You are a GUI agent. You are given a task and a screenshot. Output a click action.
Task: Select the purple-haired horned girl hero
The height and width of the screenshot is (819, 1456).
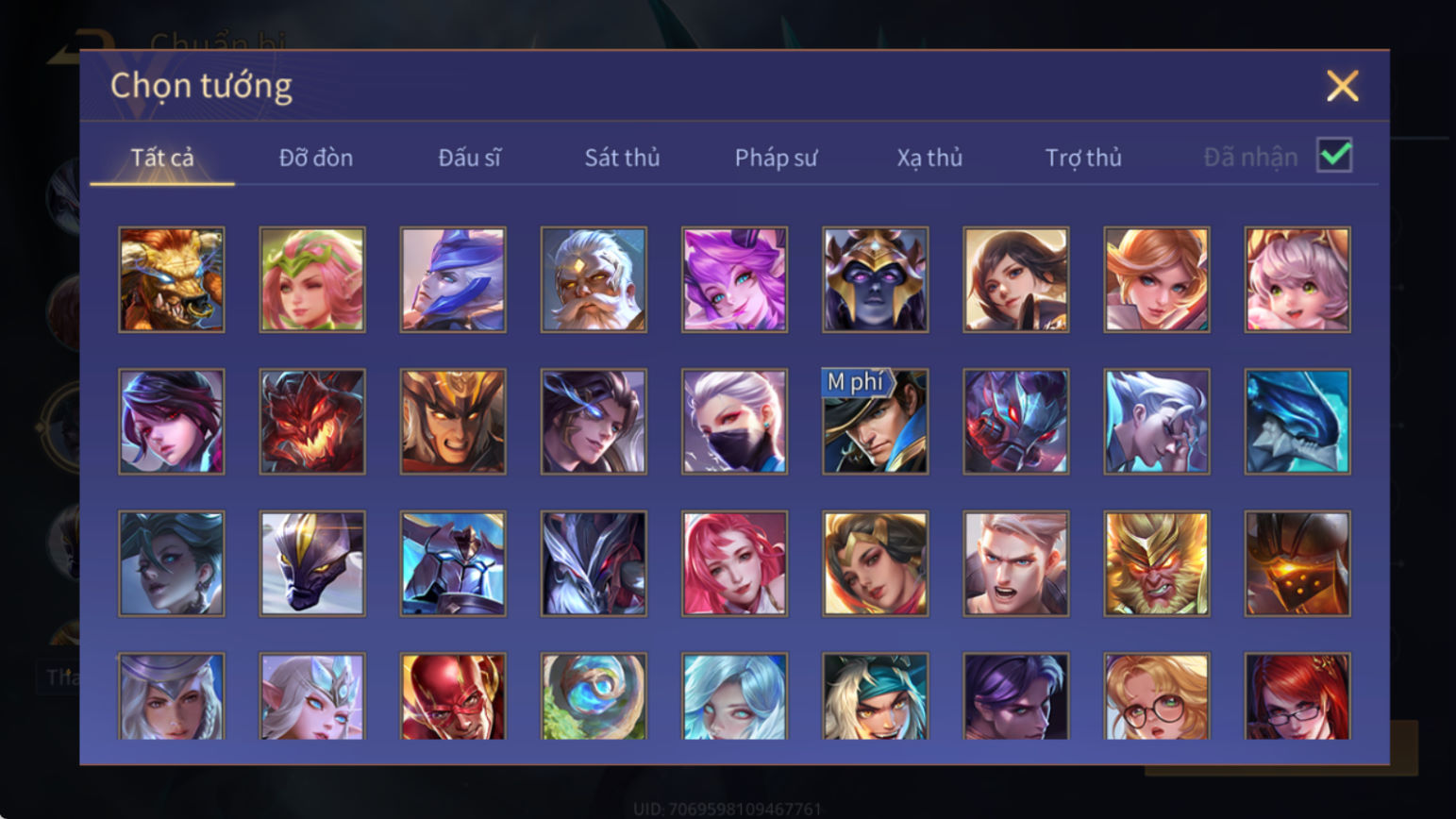(x=734, y=279)
